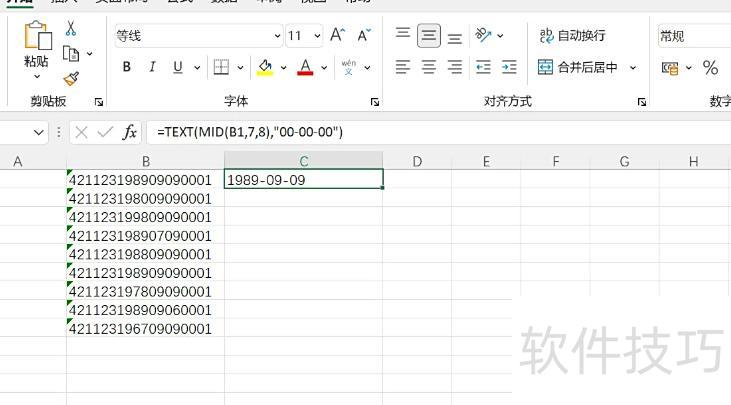Image resolution: width=731 pixels, height=405 pixels.
Task: Select cell with 421123199809090001
Action: pos(145,217)
